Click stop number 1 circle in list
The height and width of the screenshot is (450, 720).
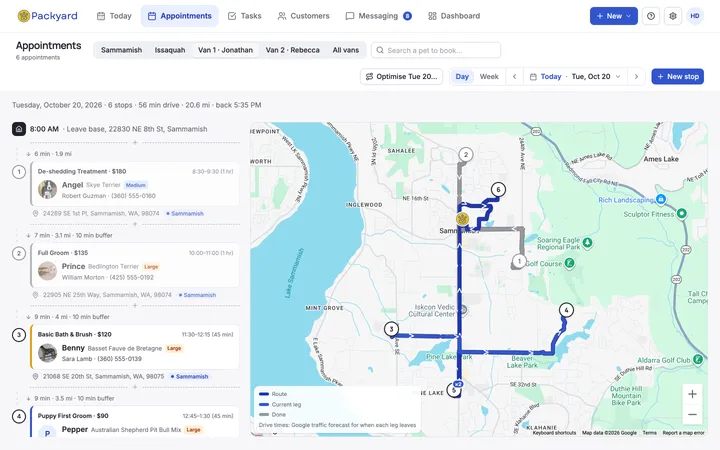tap(19, 172)
